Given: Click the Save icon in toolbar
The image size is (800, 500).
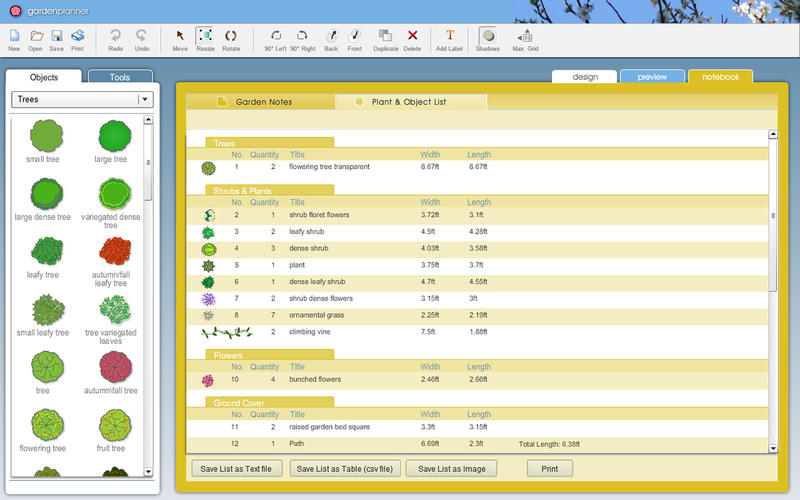Looking at the screenshot, I should click(56, 36).
